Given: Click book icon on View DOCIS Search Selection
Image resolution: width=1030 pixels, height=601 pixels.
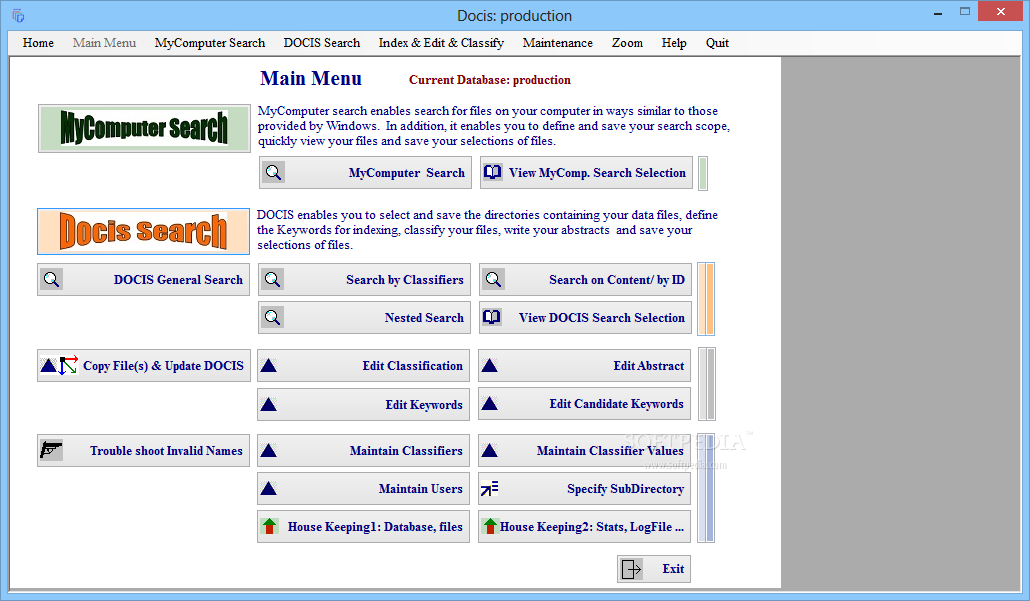Looking at the screenshot, I should [492, 318].
